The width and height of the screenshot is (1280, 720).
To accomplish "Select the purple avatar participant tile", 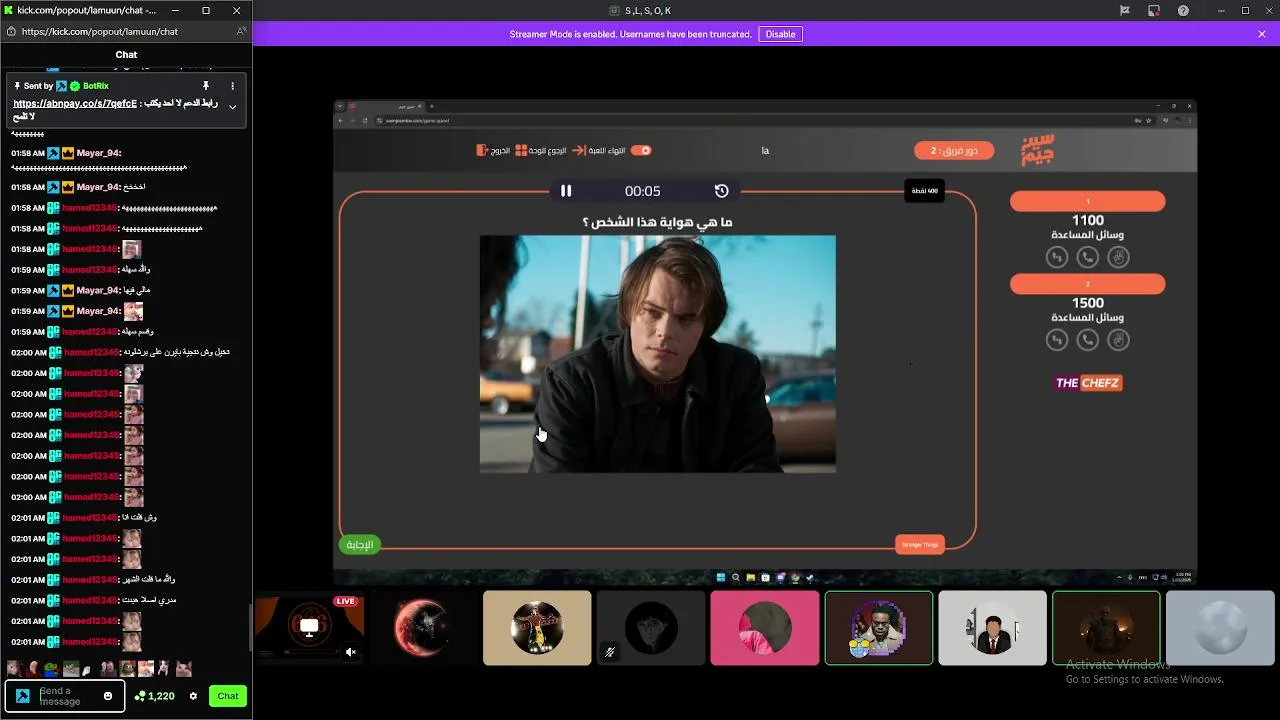I will pos(879,628).
